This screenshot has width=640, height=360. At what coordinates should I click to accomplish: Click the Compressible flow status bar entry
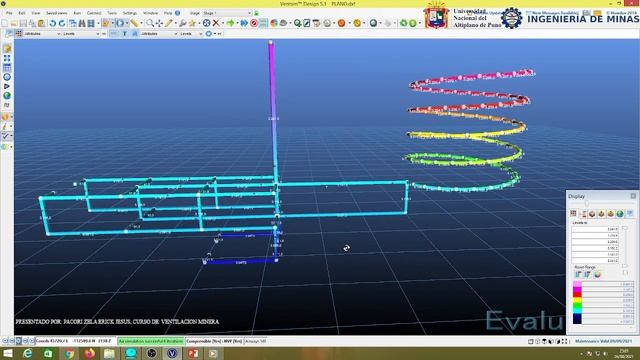[x=214, y=341]
